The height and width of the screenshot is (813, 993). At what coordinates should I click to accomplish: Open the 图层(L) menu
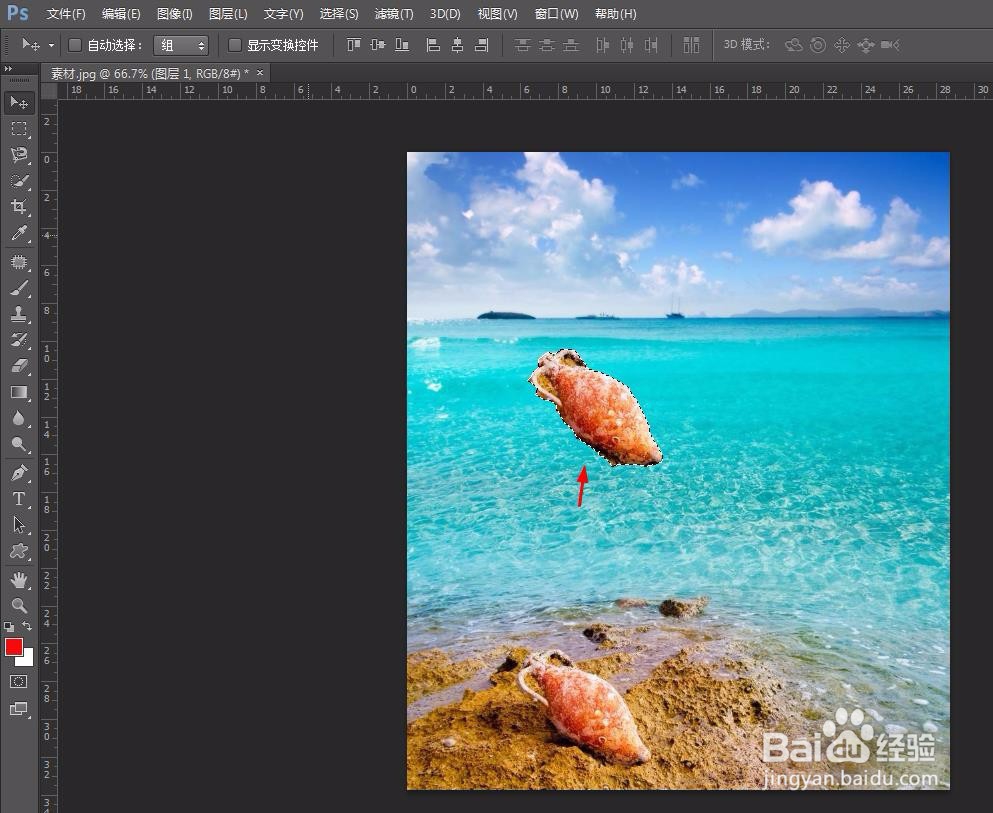coord(228,13)
